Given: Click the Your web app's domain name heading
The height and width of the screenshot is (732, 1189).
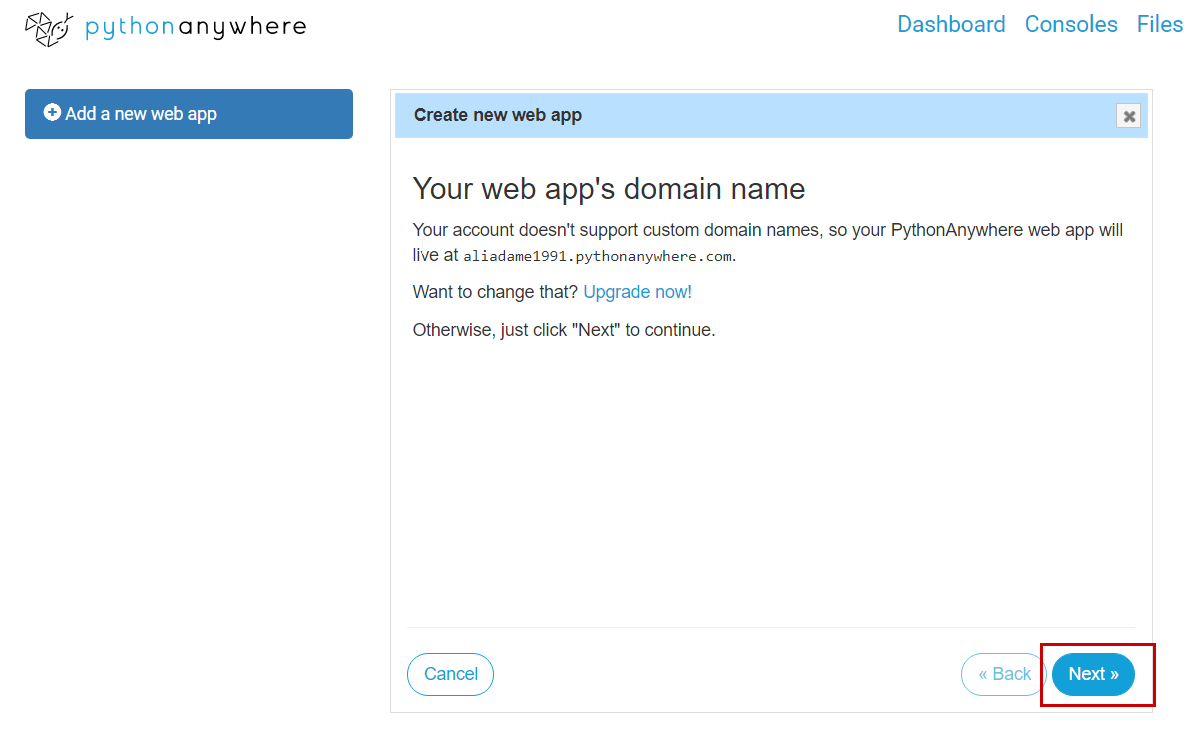Looking at the screenshot, I should 608,189.
